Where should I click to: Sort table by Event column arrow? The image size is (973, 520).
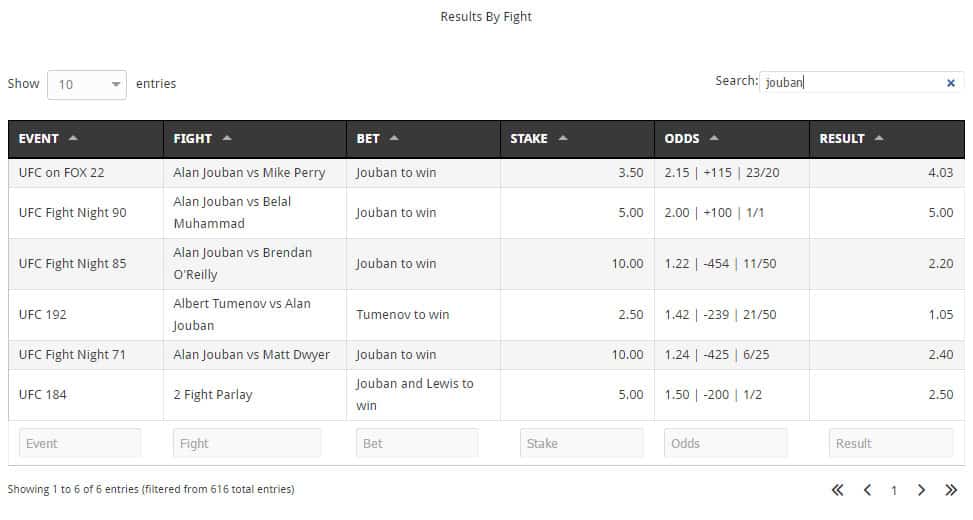74,138
